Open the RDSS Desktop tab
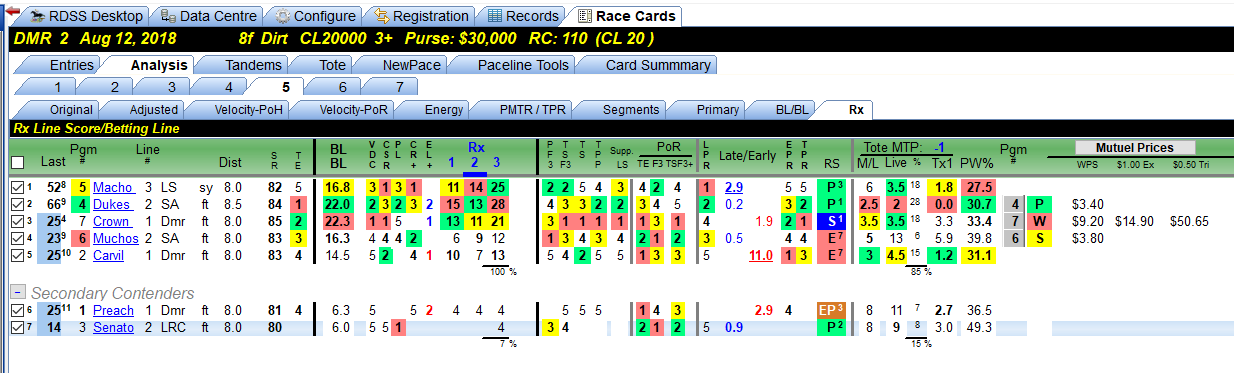1234x373 pixels. (x=87, y=16)
